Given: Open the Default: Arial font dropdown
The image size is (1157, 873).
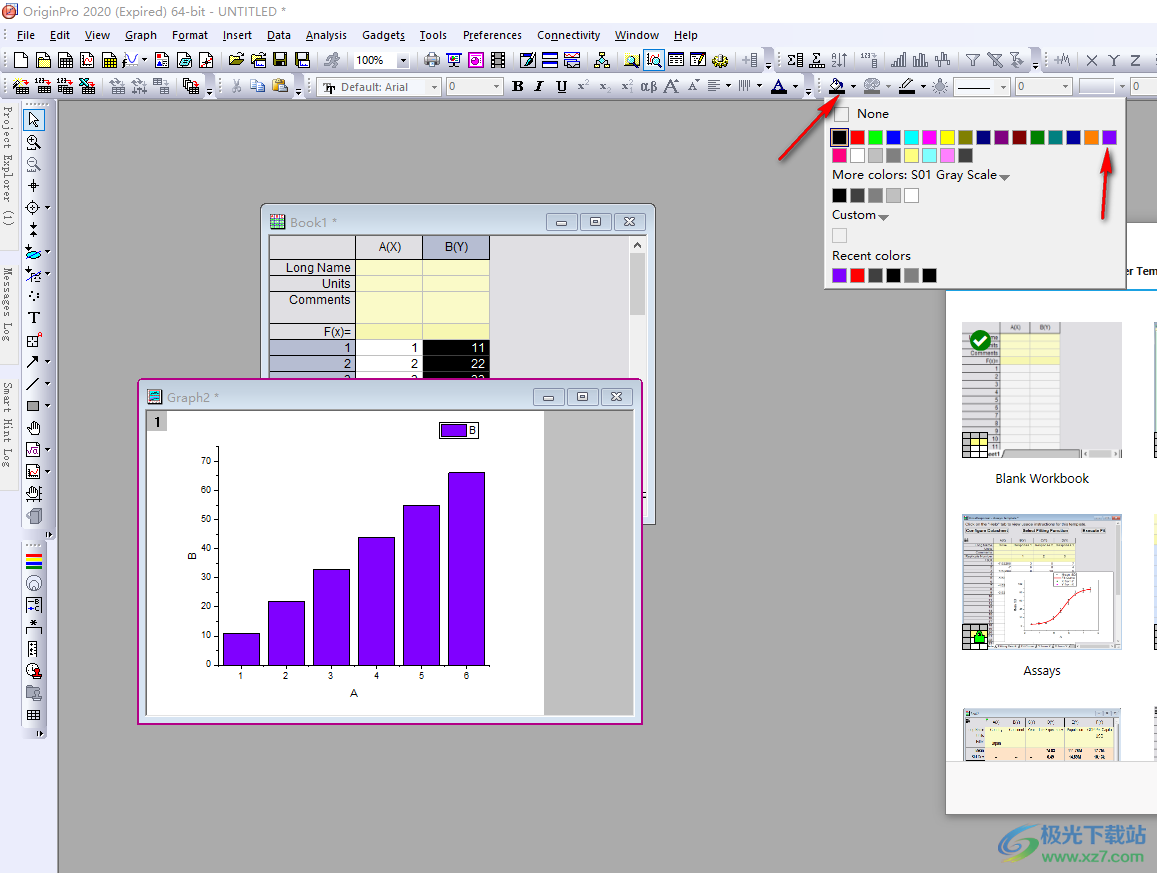Looking at the screenshot, I should 434,87.
